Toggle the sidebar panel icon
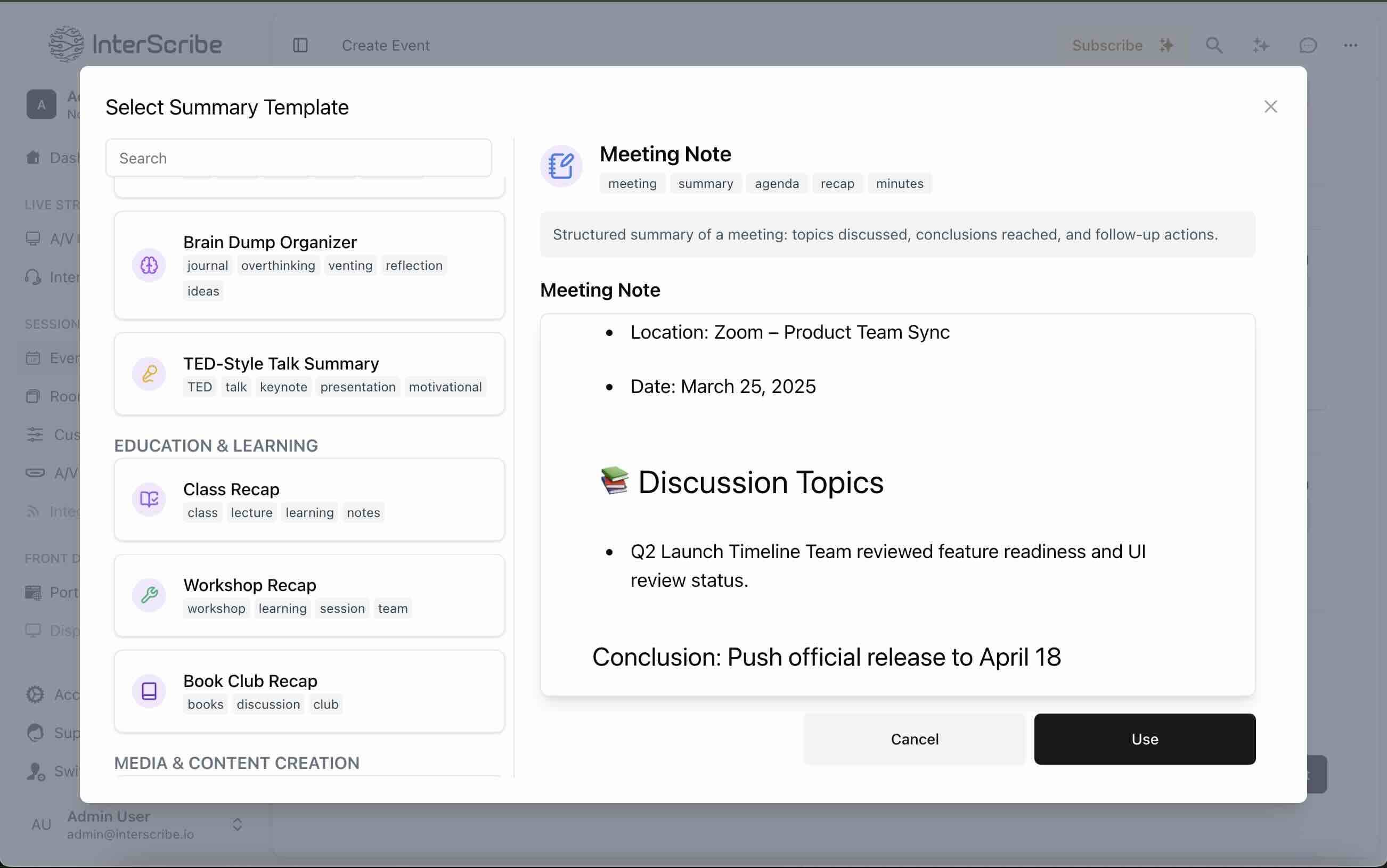 (300, 45)
